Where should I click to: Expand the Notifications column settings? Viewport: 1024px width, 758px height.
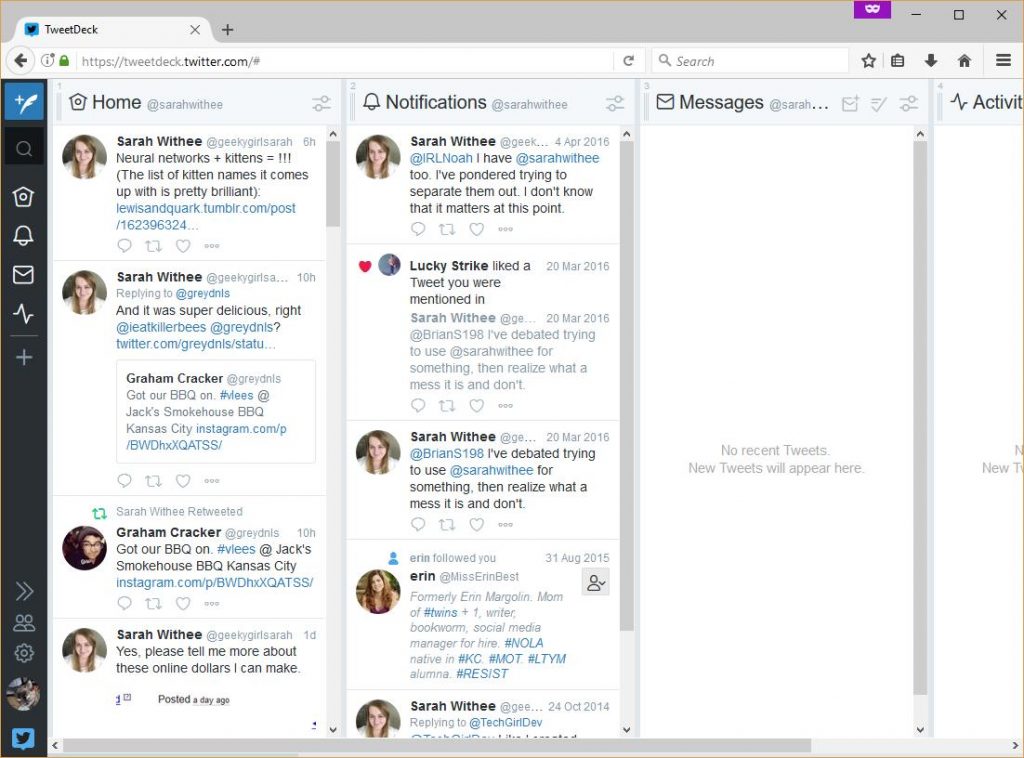[615, 103]
